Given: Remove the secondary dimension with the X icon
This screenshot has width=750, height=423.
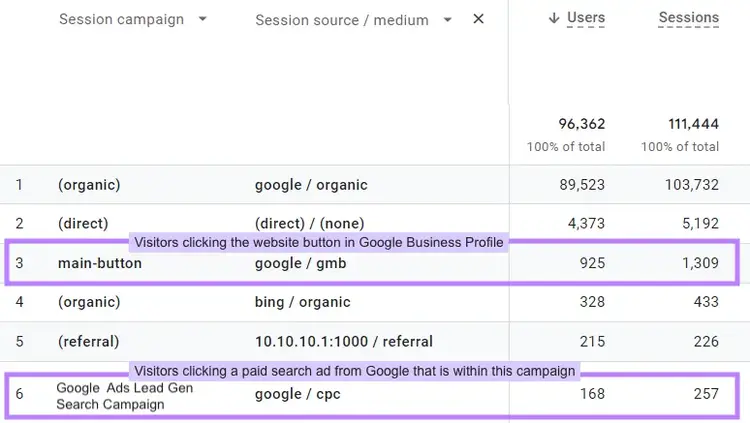Looking at the screenshot, I should (x=478, y=19).
